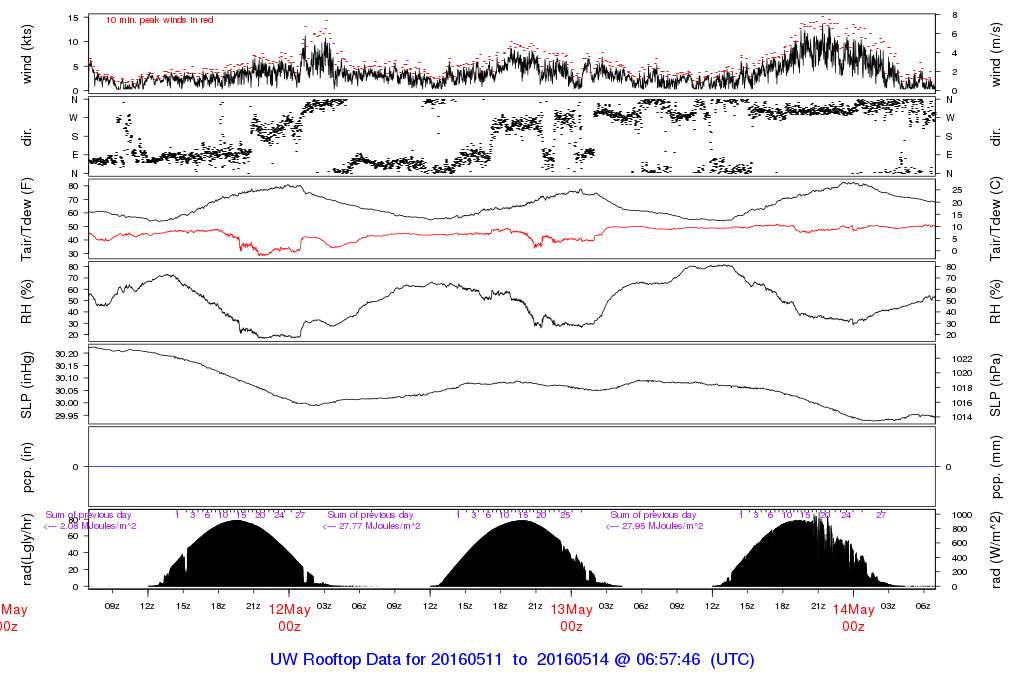The width and height of the screenshot is (1024, 700).
Task: Select the "rad(Lgly/hr)" axis label
Action: (27, 550)
